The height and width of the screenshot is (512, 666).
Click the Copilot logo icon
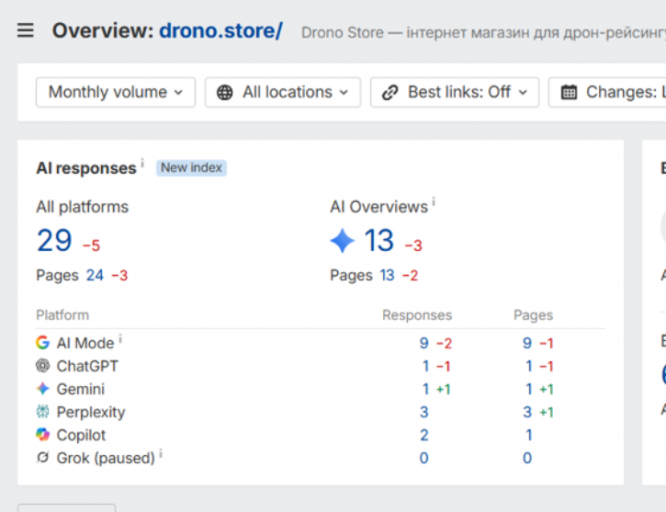(42, 434)
